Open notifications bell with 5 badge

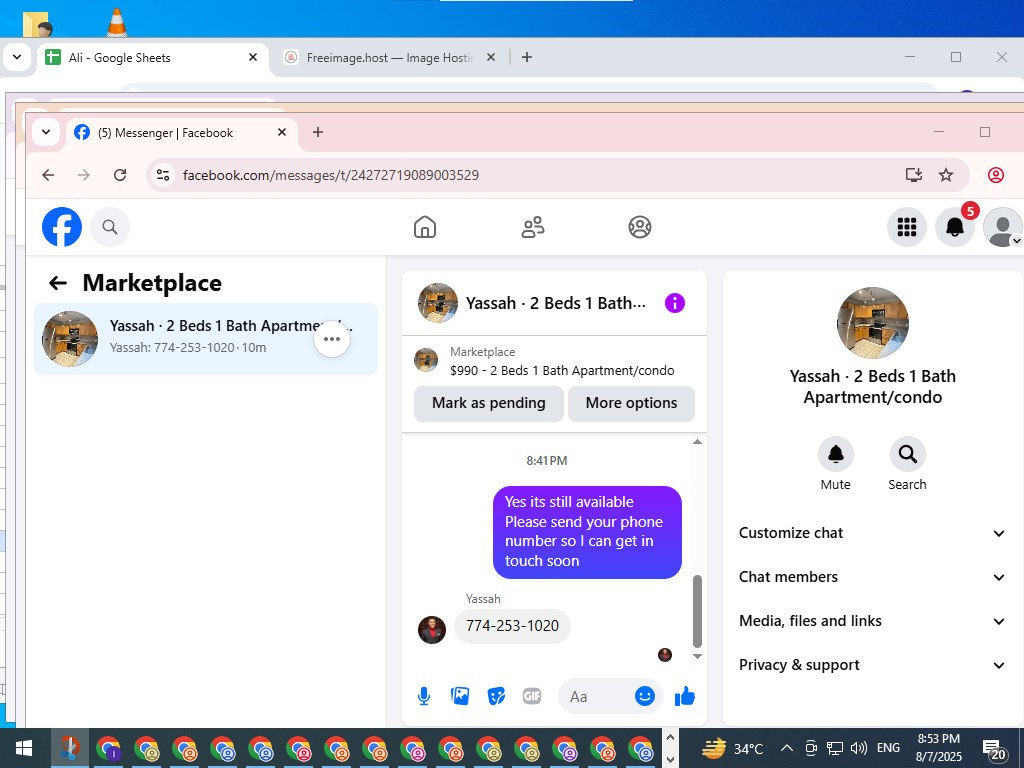click(x=955, y=227)
